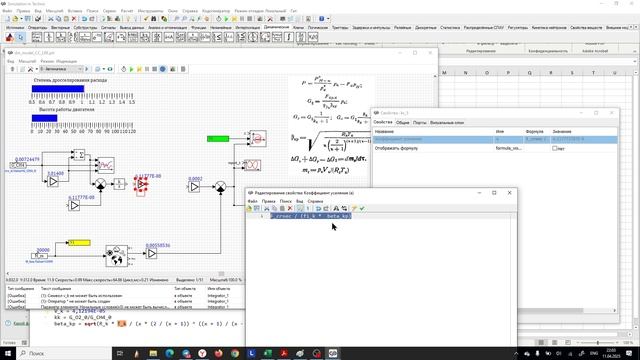Select the summation block in schematic

click(x=79, y=155)
